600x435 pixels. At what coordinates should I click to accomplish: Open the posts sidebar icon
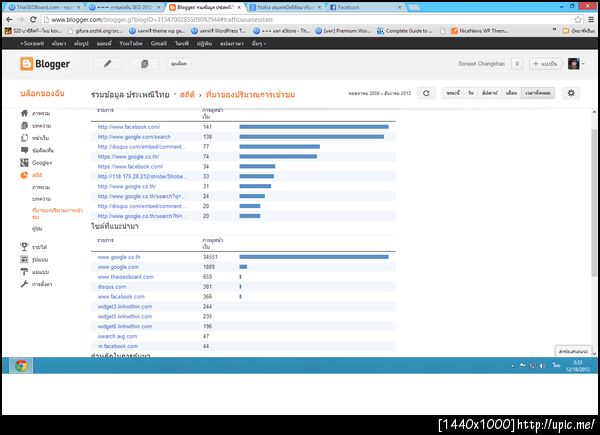(24, 125)
